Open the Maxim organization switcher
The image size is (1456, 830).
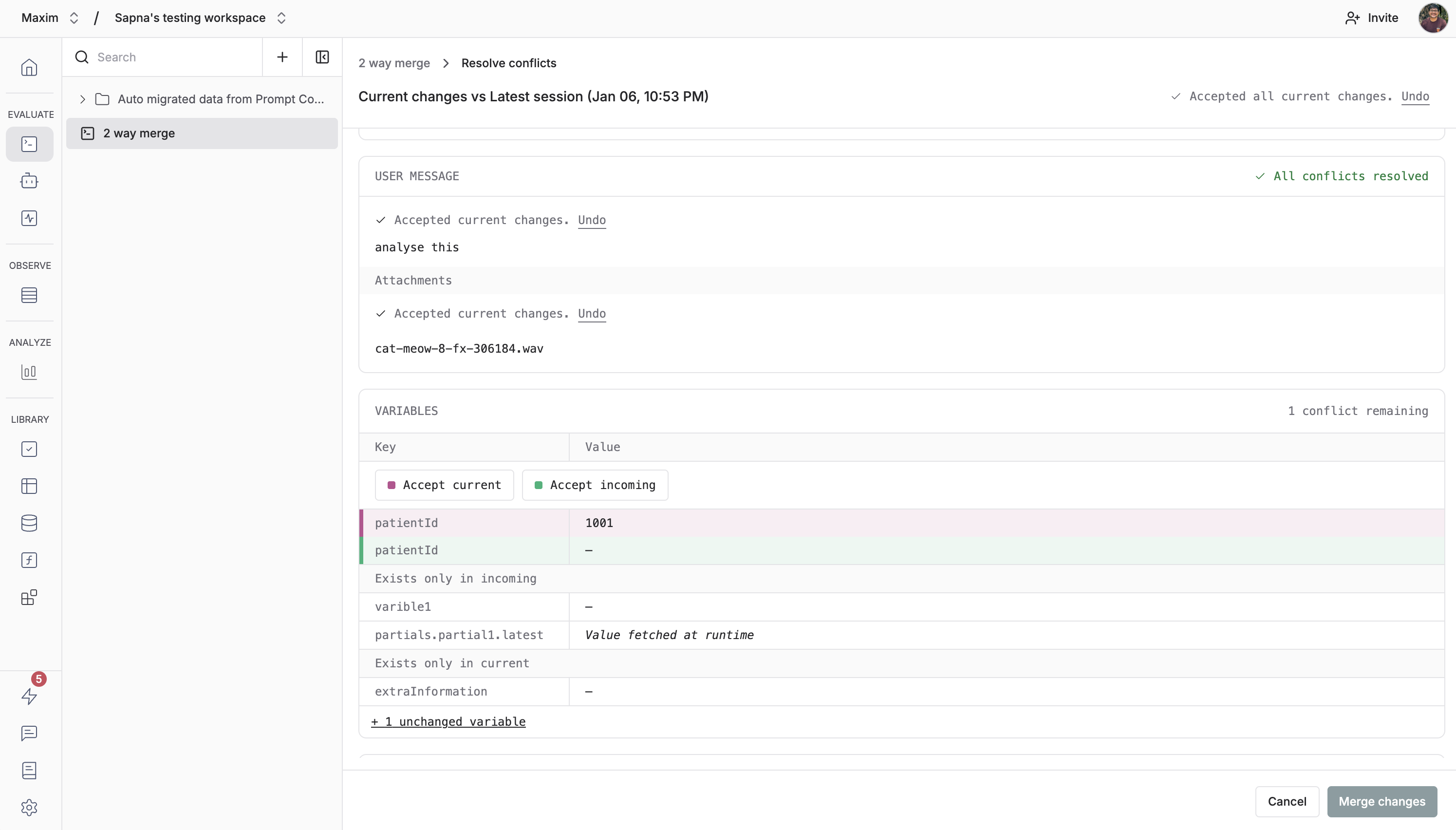coord(50,18)
